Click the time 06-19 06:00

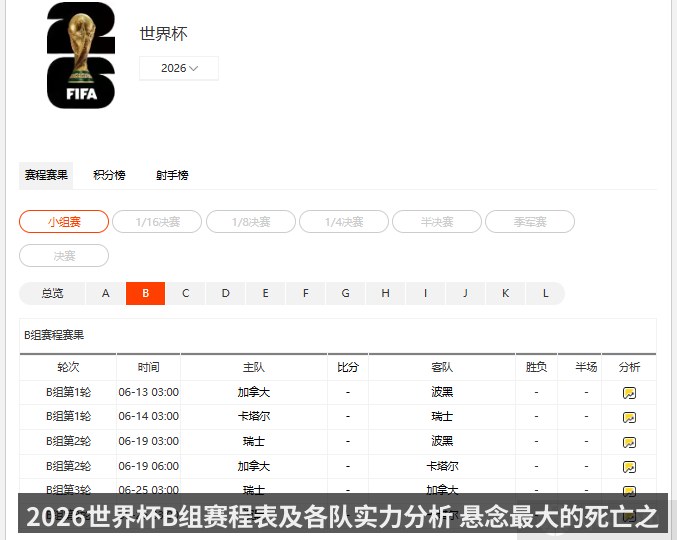149,466
